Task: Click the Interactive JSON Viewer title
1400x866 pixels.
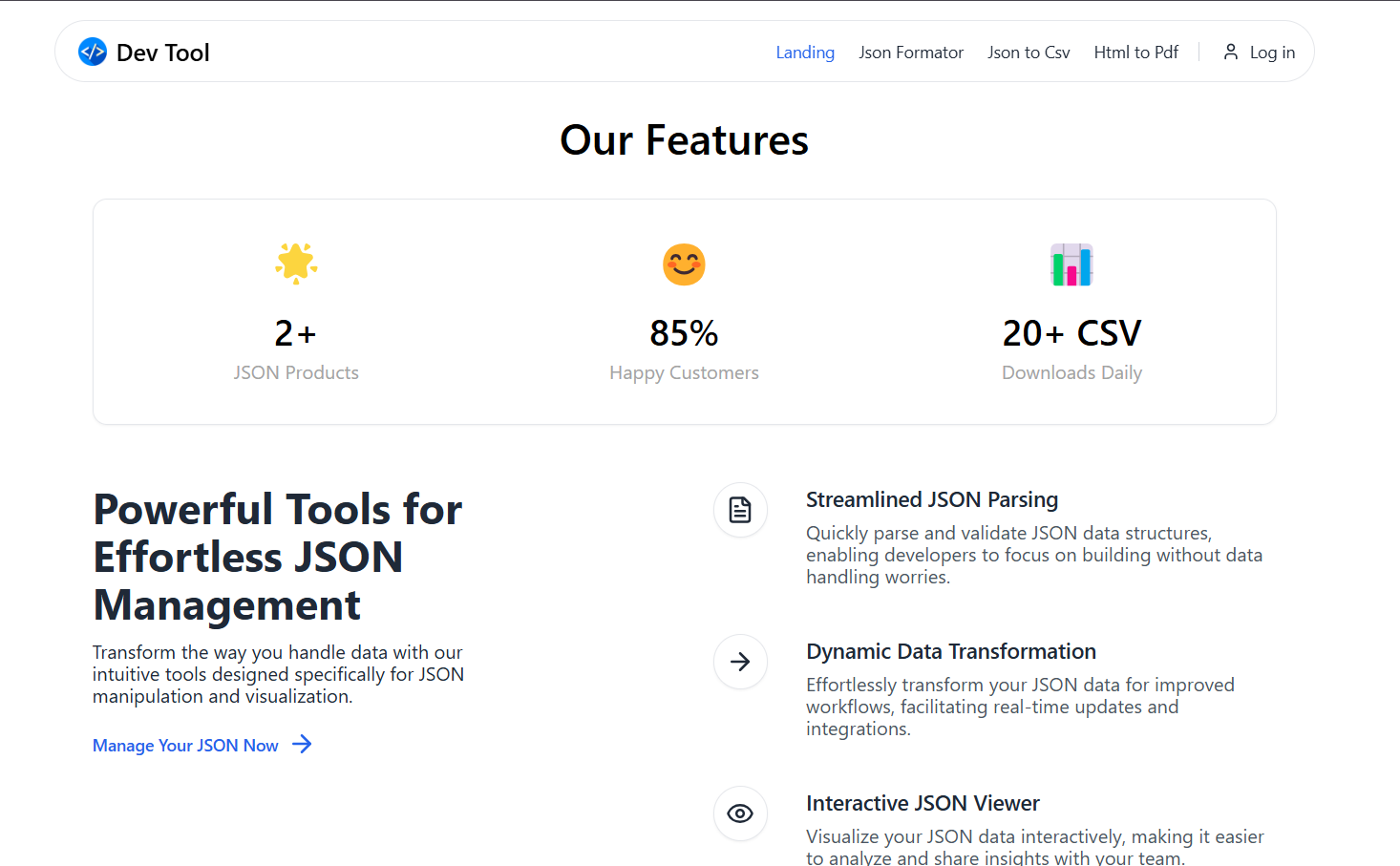Action: (923, 803)
